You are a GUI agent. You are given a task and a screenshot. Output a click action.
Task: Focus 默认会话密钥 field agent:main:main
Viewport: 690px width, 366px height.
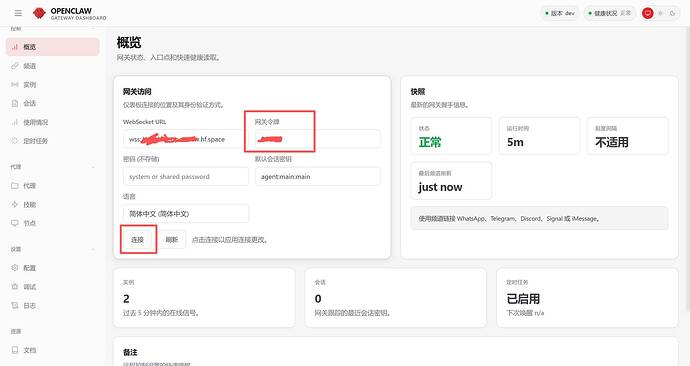point(317,176)
